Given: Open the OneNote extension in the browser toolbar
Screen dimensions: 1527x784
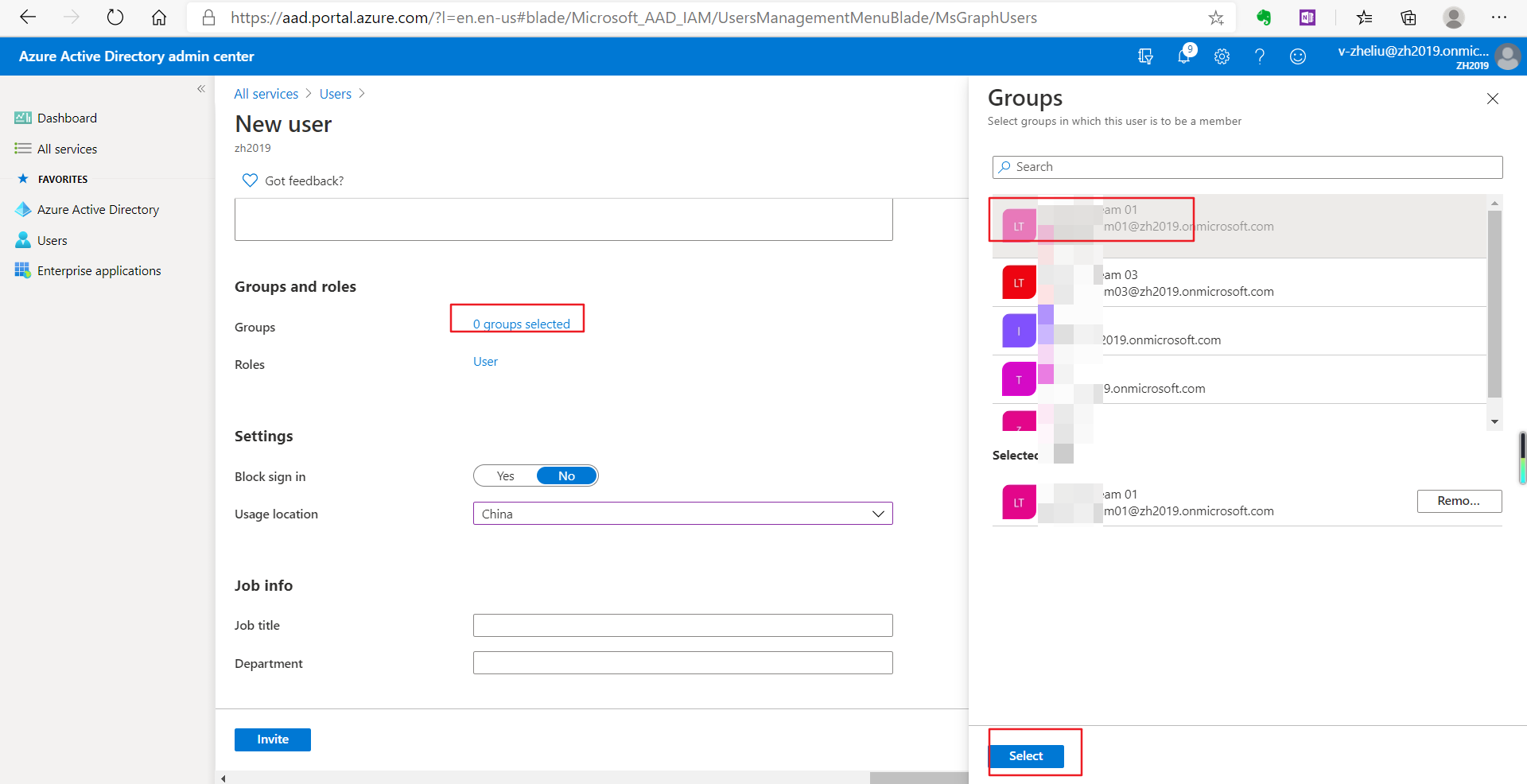Looking at the screenshot, I should [x=1307, y=17].
